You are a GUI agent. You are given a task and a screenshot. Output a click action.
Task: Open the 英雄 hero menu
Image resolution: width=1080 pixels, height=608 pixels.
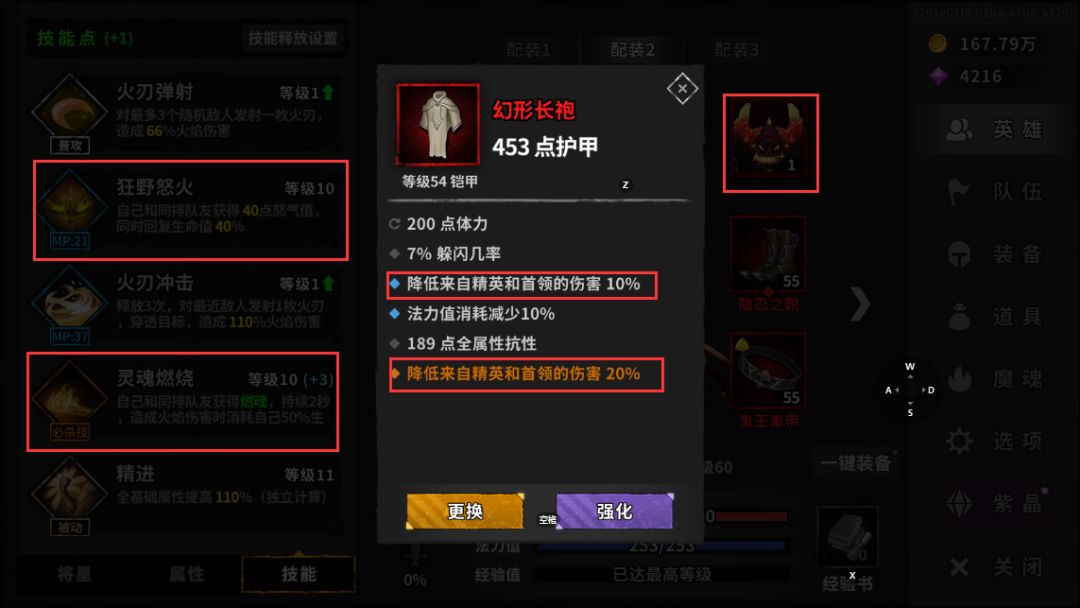[995, 129]
